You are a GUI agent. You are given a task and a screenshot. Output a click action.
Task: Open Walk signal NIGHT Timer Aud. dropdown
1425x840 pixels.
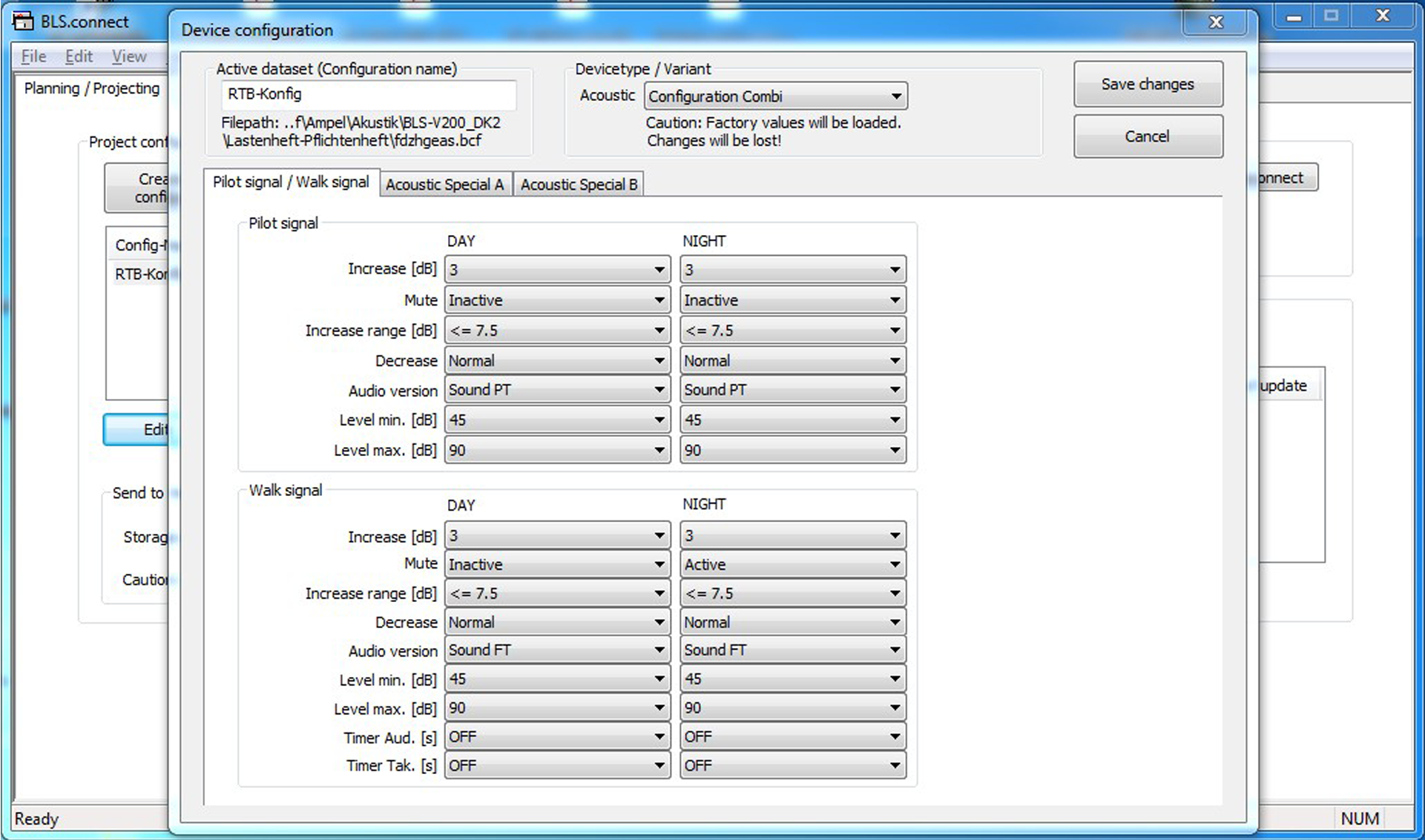coord(793,737)
